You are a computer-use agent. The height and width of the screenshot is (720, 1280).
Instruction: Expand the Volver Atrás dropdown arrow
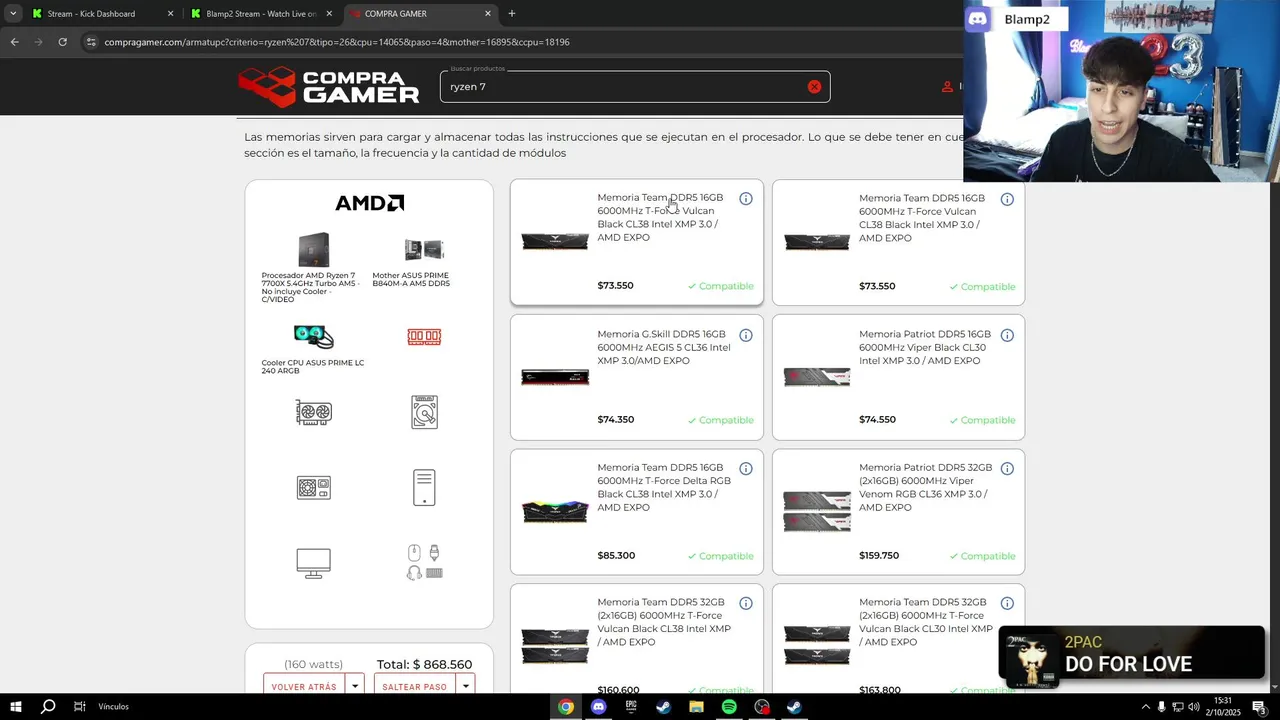pos(354,687)
